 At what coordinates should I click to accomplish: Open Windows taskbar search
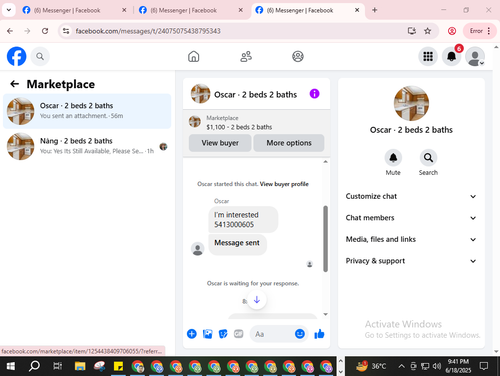(34, 366)
